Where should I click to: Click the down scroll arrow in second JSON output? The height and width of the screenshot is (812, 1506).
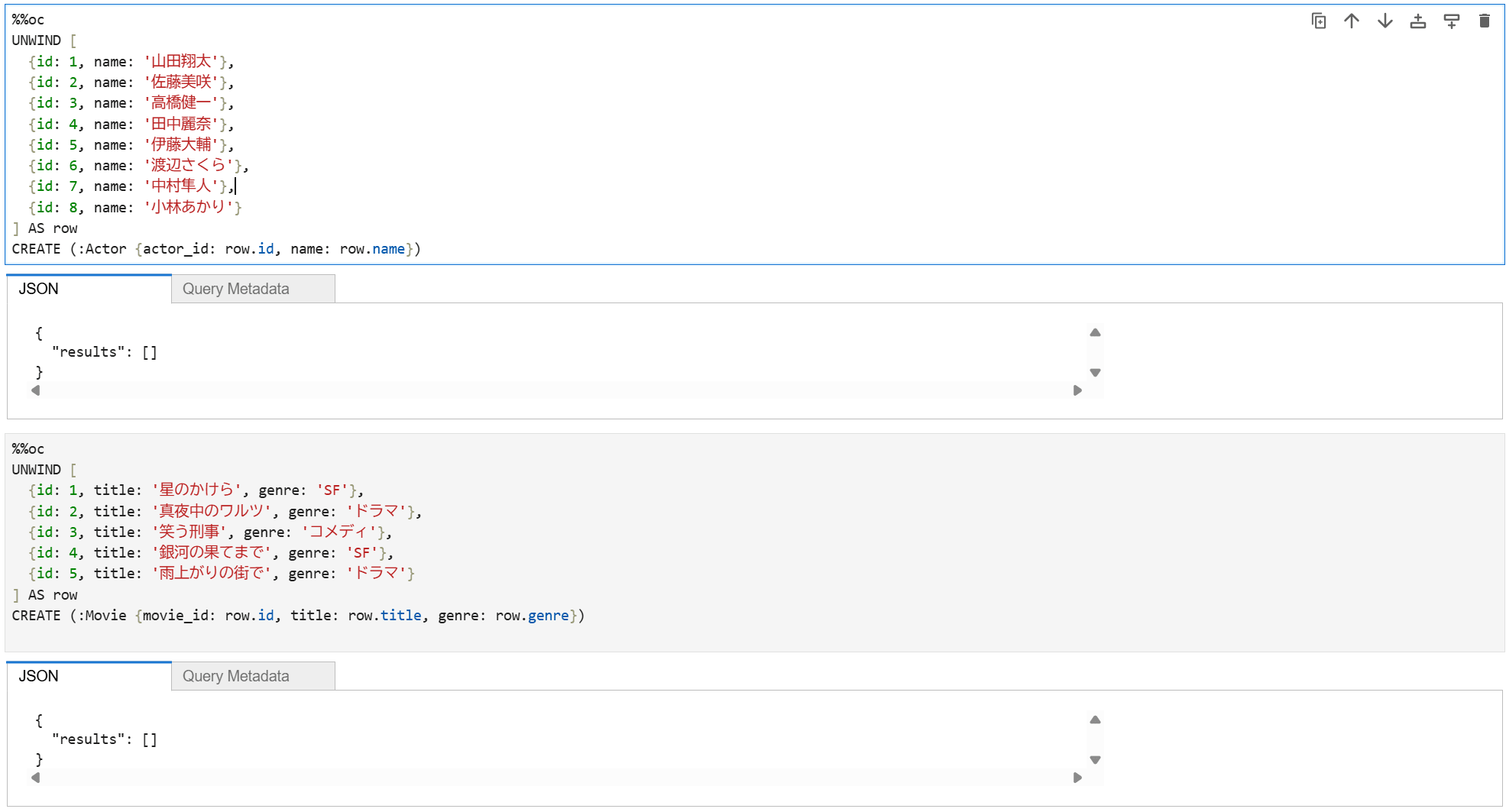(x=1095, y=760)
